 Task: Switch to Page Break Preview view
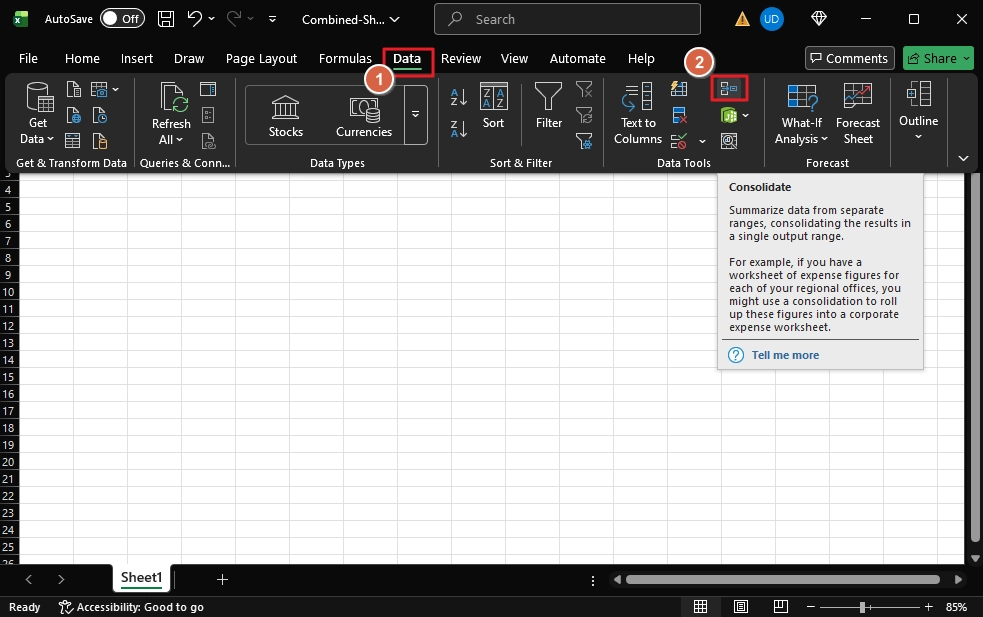[780, 607]
